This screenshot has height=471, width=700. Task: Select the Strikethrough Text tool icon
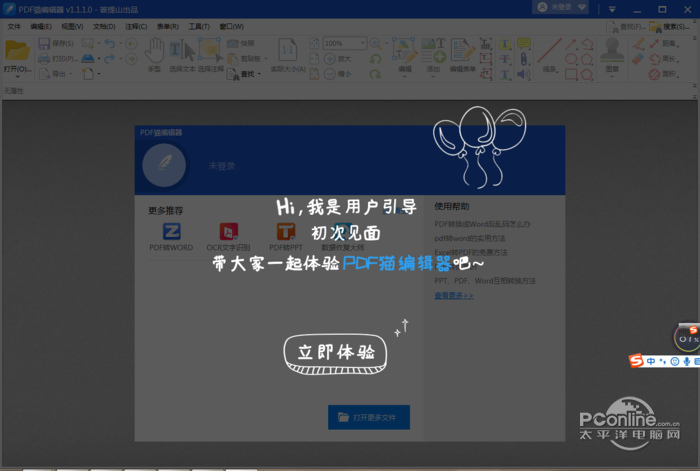coord(505,58)
